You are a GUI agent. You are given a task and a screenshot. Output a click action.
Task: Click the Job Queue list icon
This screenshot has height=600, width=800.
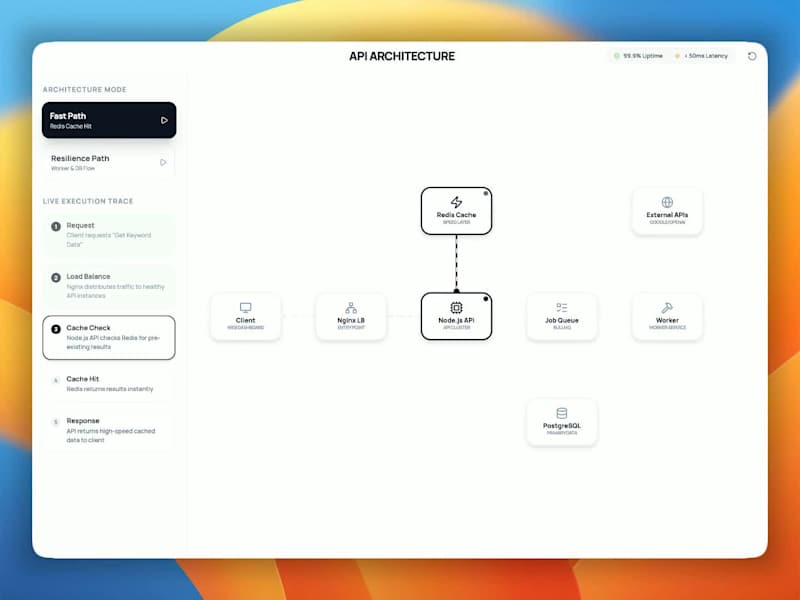point(561,308)
